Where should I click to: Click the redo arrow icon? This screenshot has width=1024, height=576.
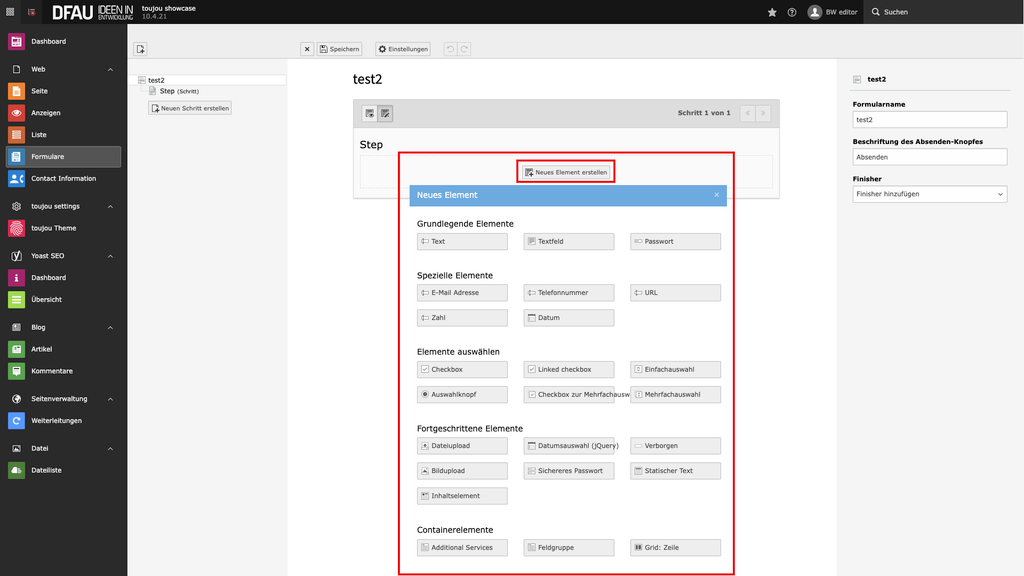click(464, 49)
